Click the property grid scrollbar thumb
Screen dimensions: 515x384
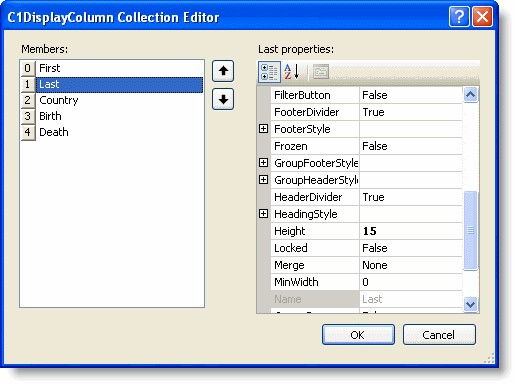(470, 230)
